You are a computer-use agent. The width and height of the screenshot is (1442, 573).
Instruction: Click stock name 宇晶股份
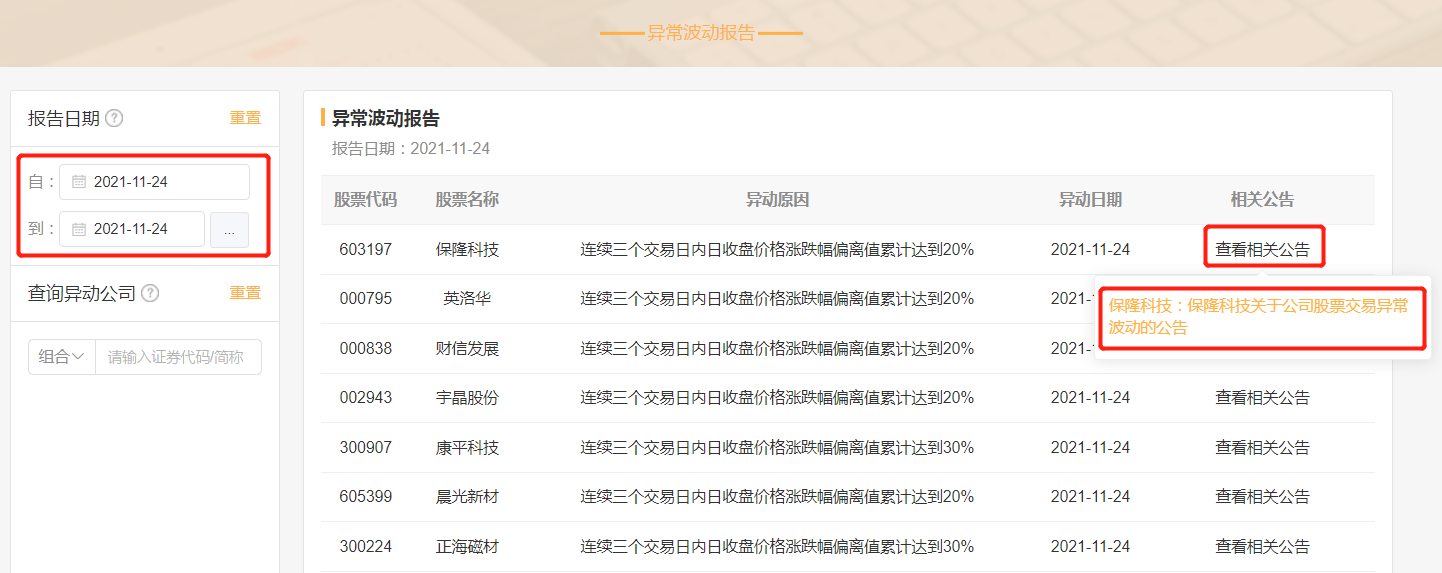click(x=467, y=398)
